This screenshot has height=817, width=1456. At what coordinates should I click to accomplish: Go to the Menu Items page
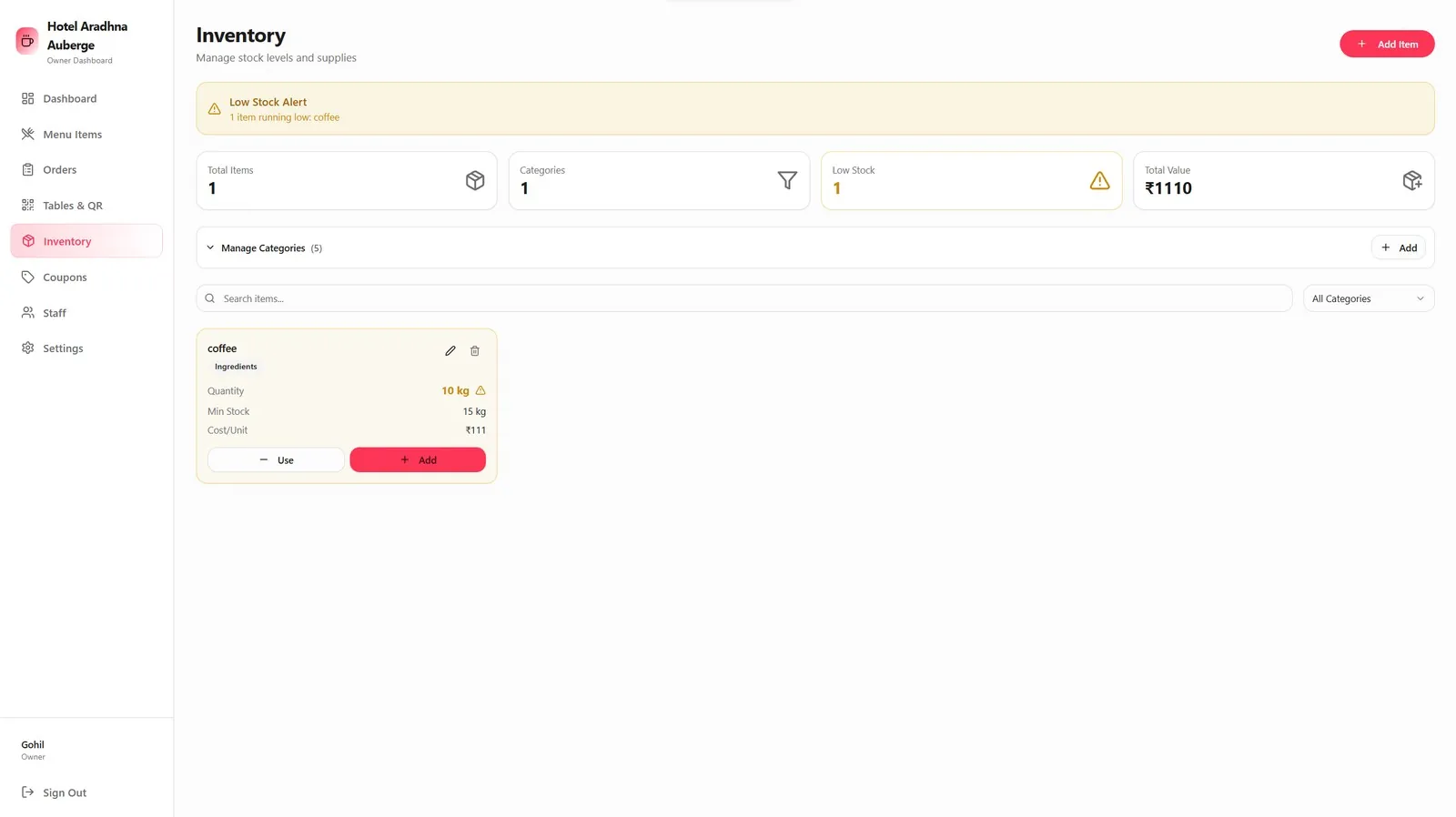click(x=86, y=134)
